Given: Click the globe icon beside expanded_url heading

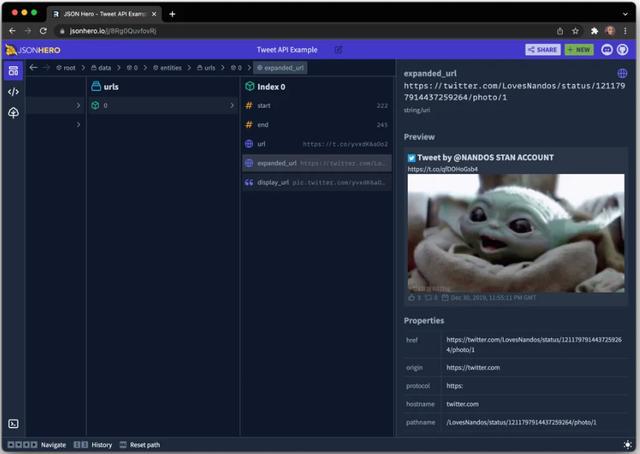Looking at the screenshot, I should point(622,74).
